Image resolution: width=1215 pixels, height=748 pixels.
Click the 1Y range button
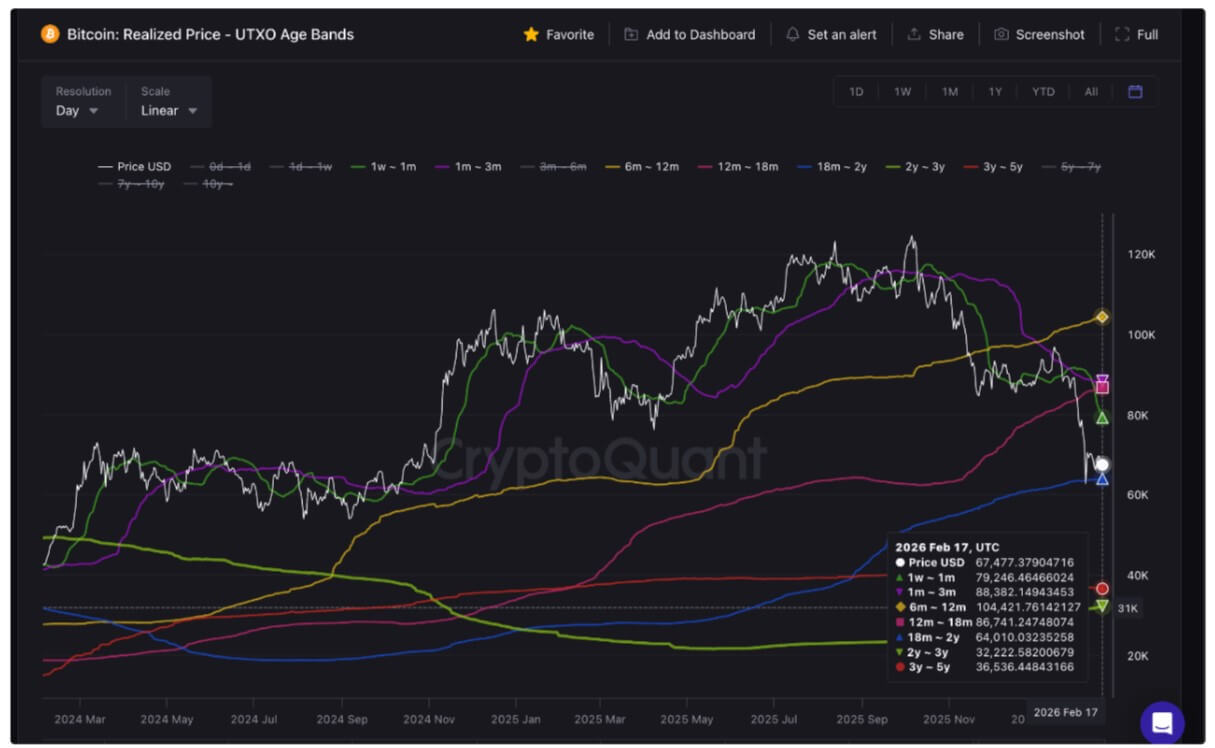point(995,92)
